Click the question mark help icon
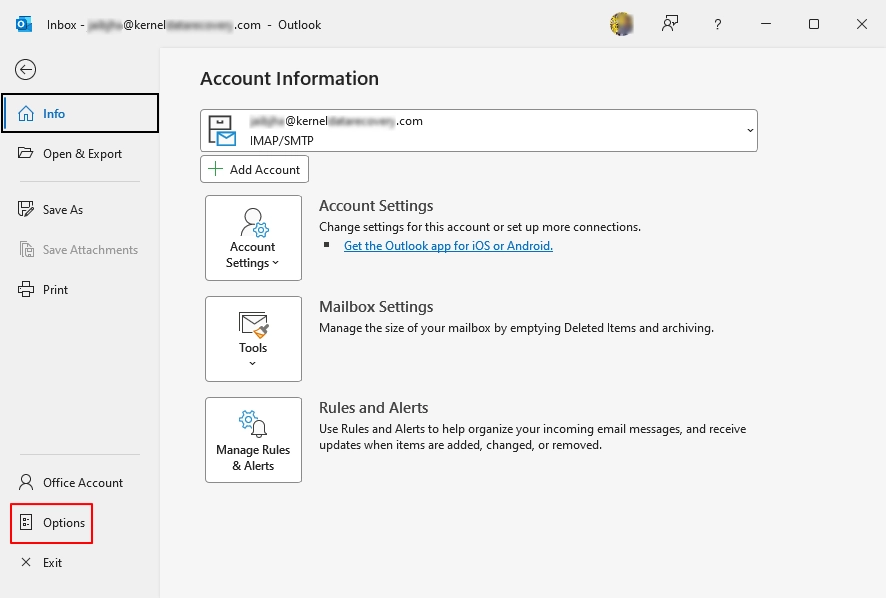 [x=718, y=24]
